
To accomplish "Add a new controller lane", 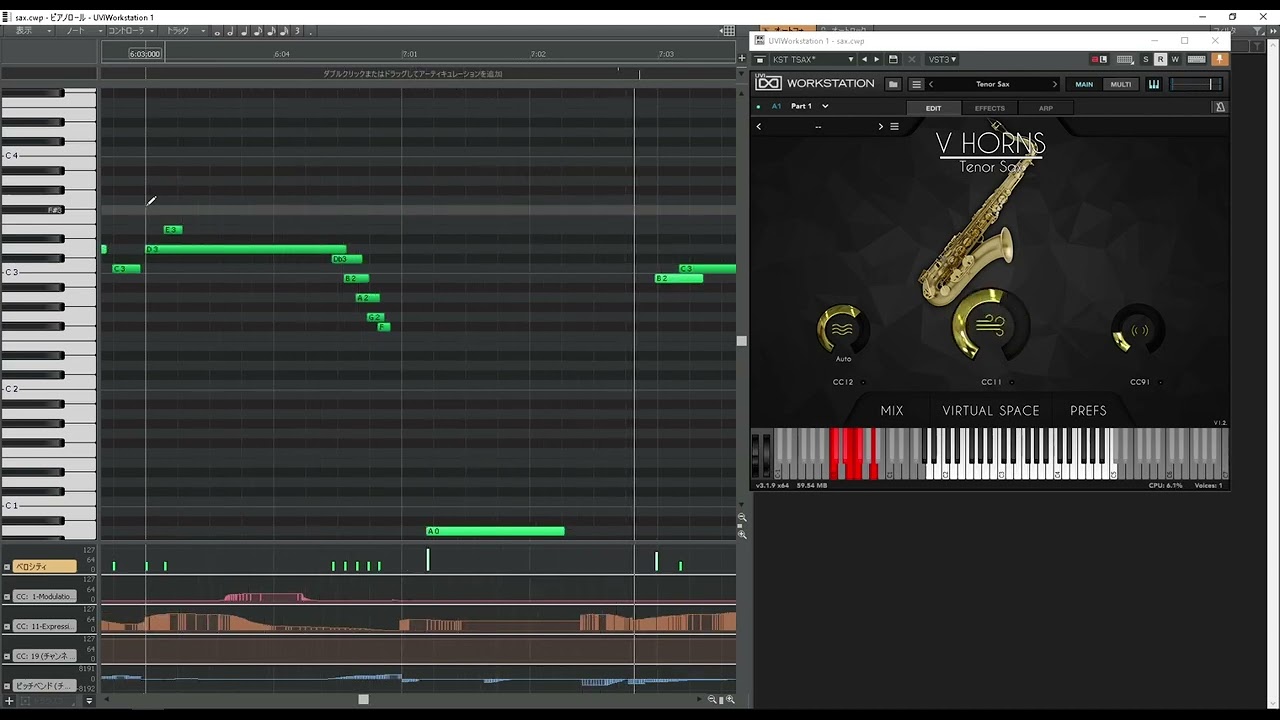I will pyautogui.click(x=9, y=701).
